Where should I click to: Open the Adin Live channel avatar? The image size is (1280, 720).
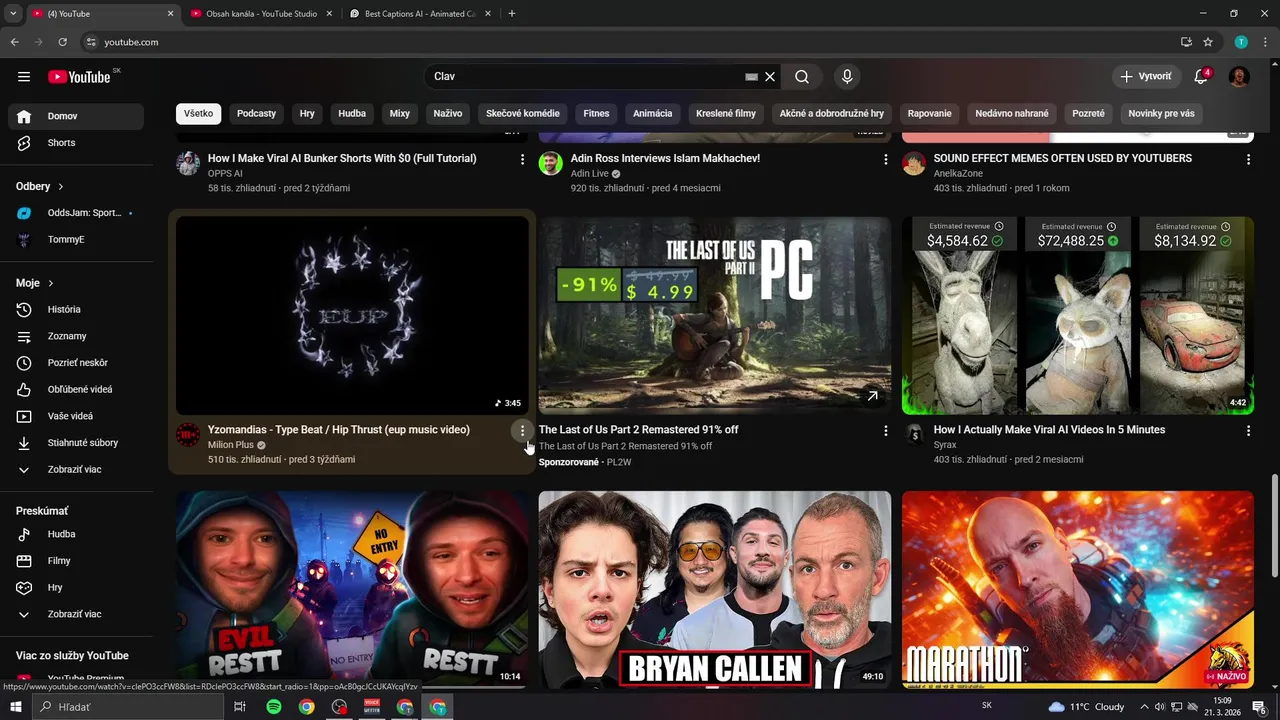click(551, 164)
